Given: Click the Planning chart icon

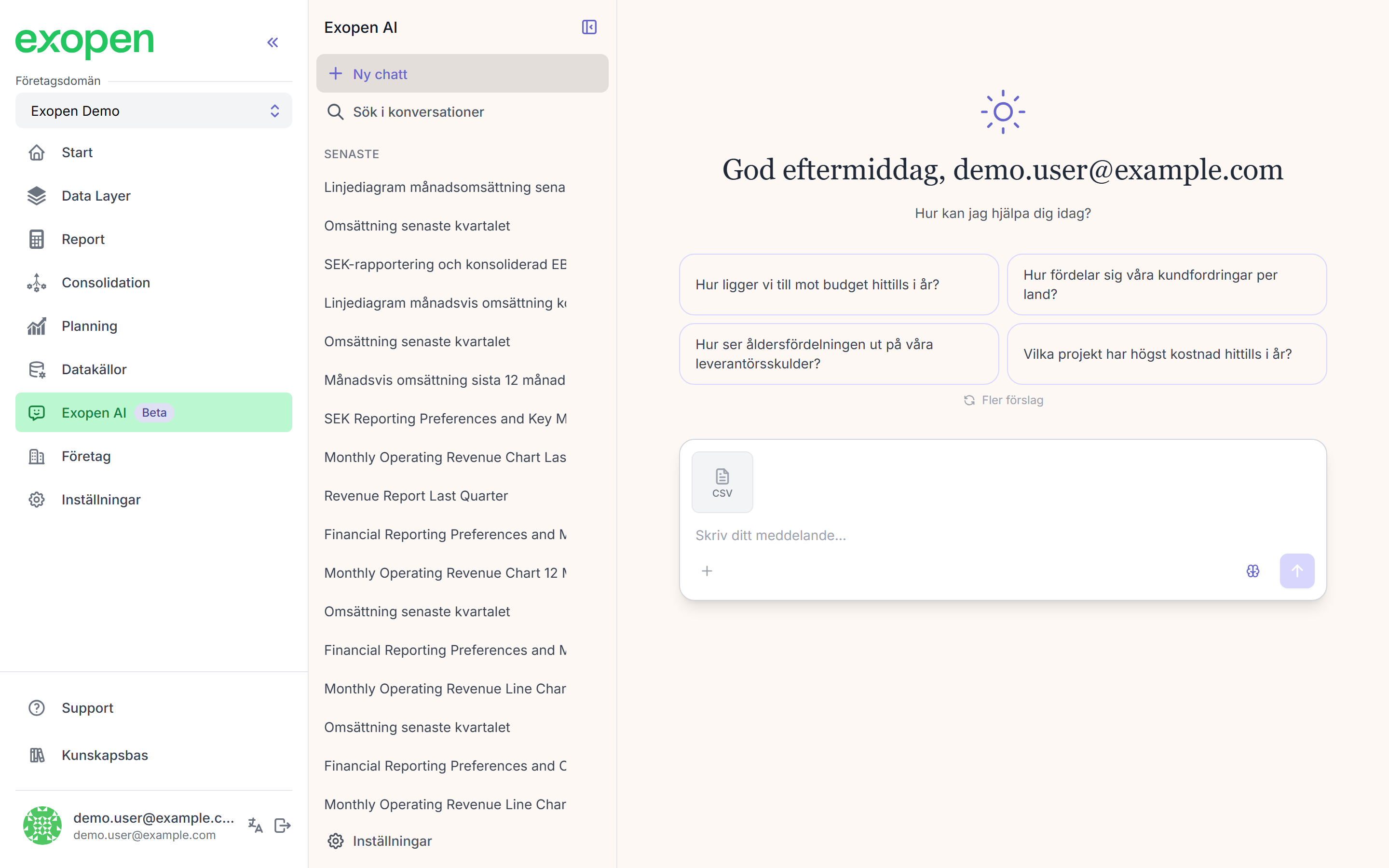Looking at the screenshot, I should click(37, 326).
